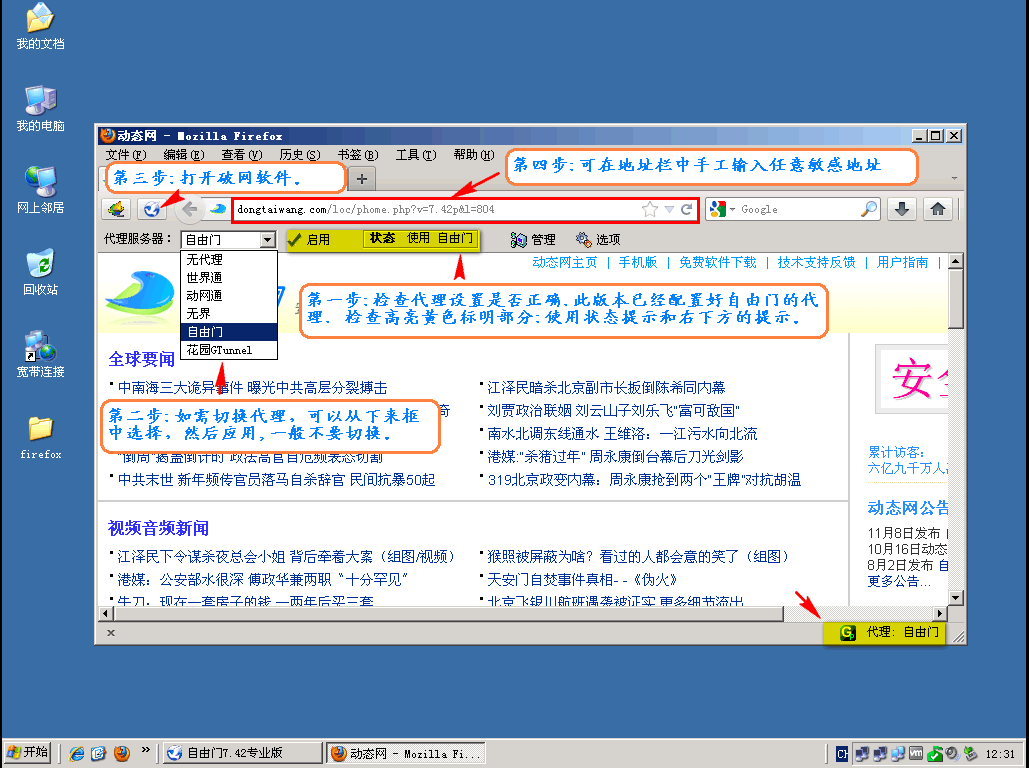Click the second quick launch icon
The image size is (1029, 768).
(99, 753)
